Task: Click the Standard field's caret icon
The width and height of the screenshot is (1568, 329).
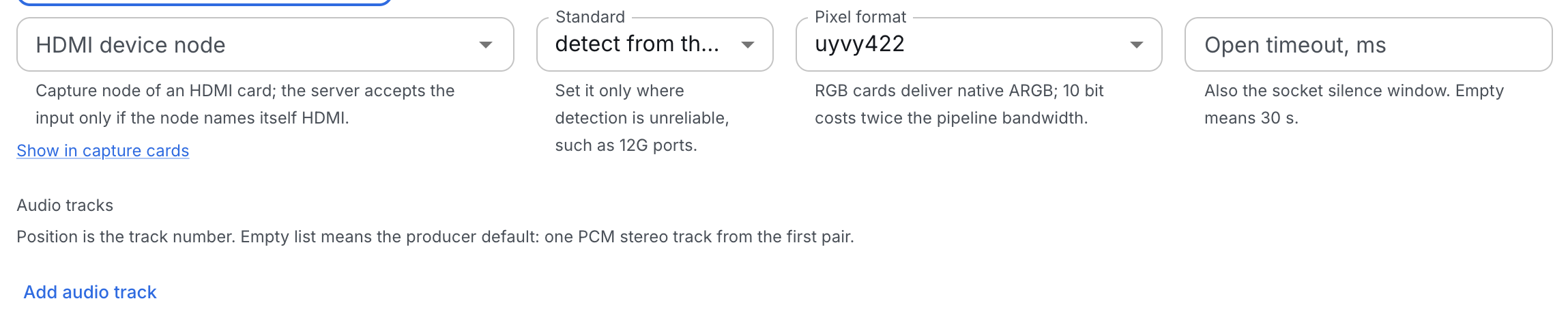Action: 748,45
